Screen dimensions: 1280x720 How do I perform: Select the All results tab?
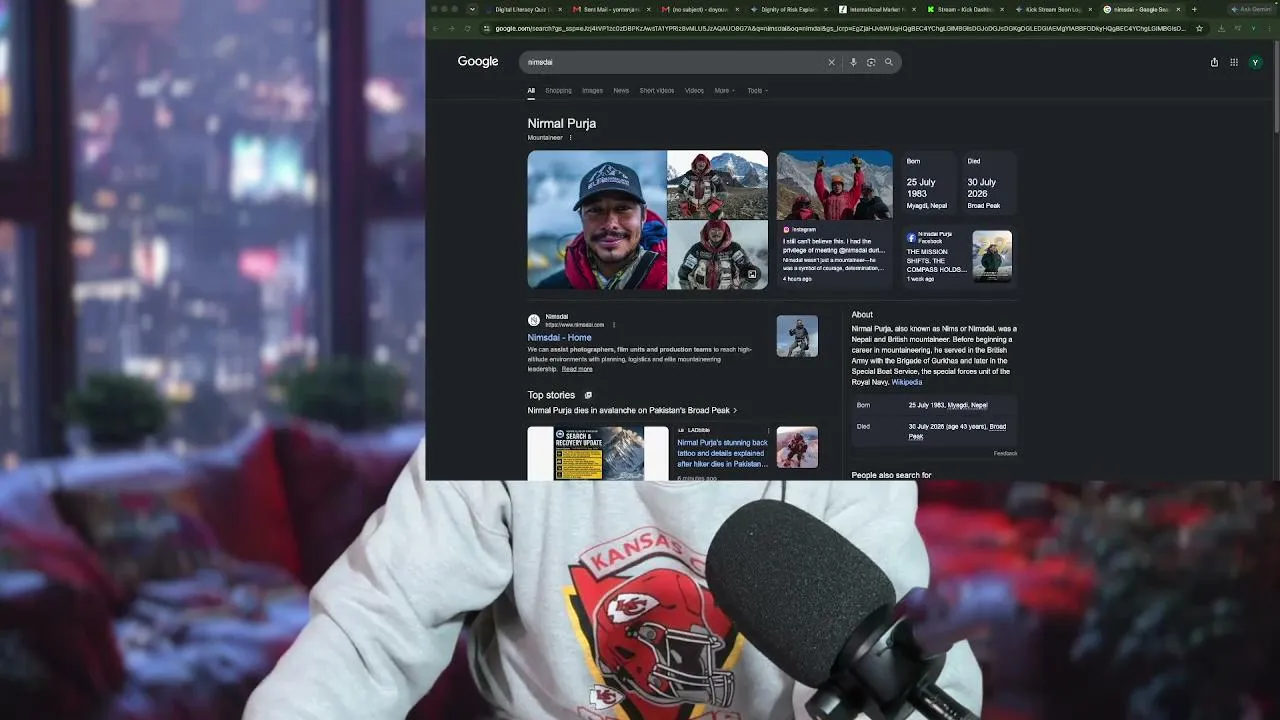click(x=531, y=90)
